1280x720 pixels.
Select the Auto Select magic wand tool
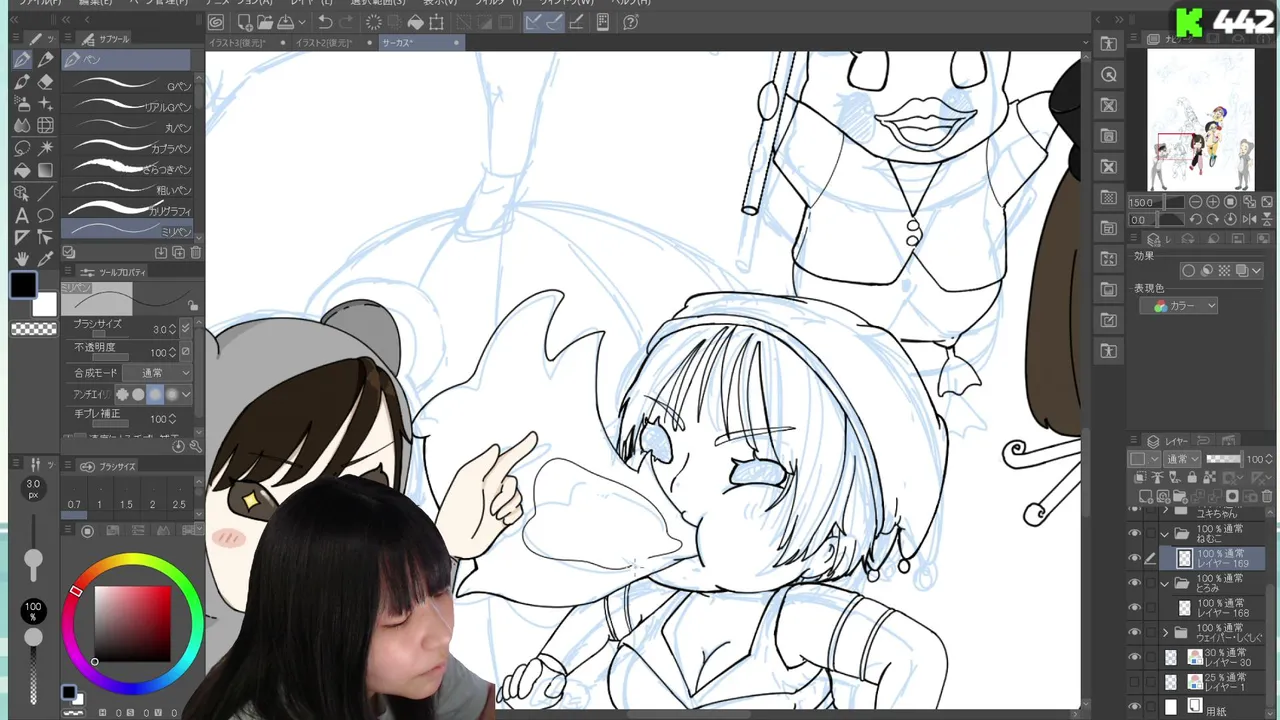pos(45,148)
